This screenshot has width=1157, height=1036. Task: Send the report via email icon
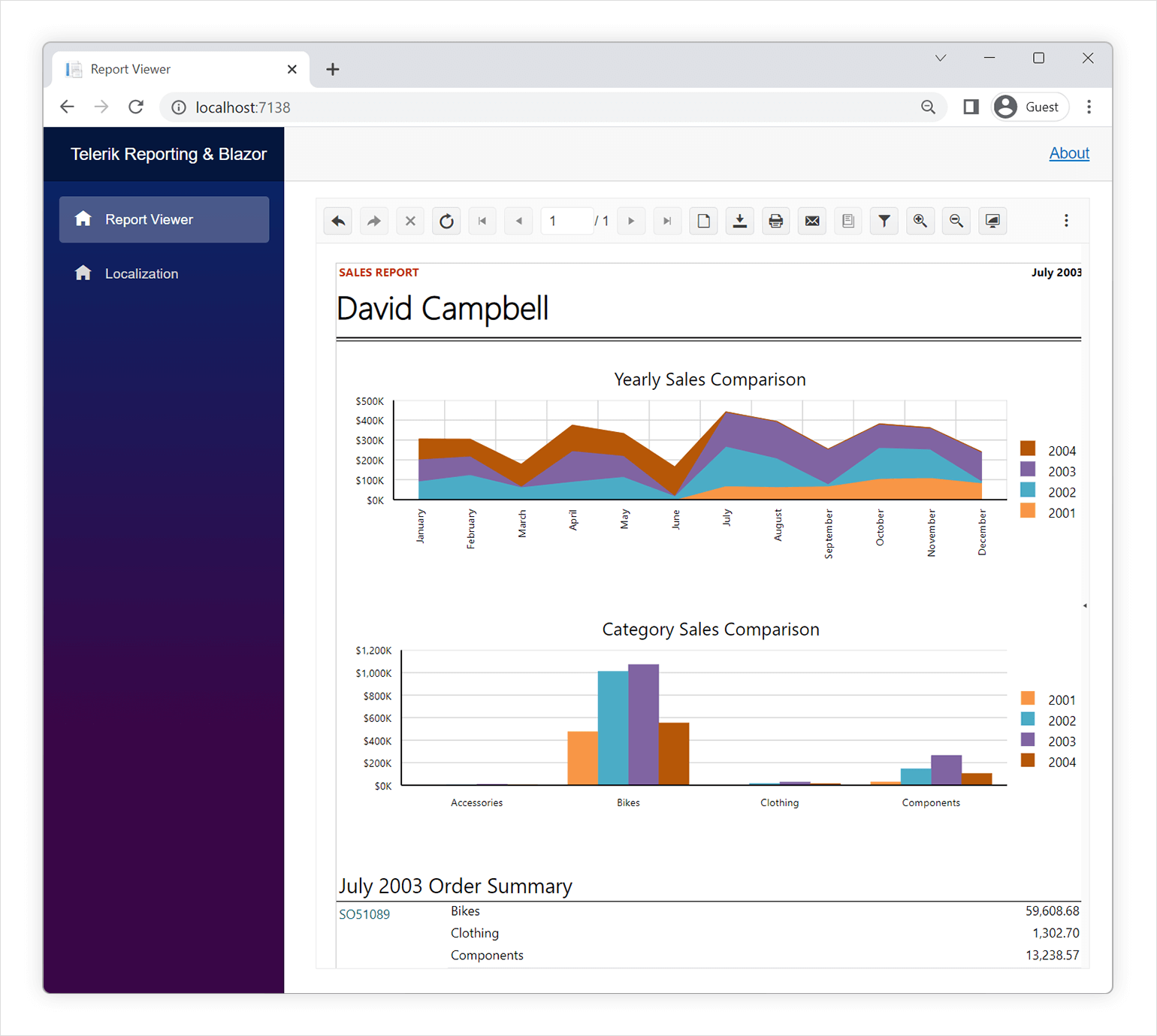point(811,220)
